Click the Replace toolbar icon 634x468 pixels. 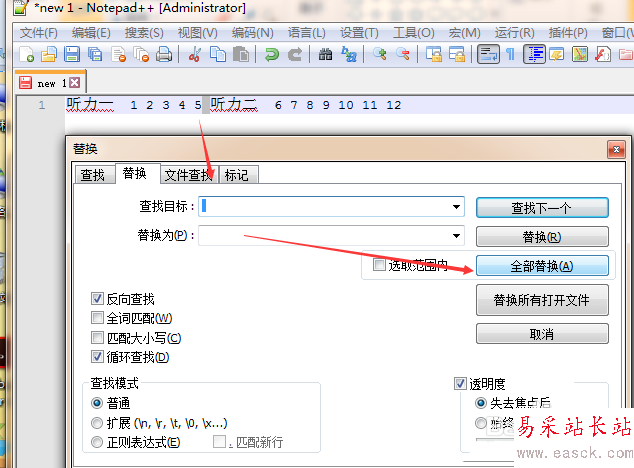[349, 54]
